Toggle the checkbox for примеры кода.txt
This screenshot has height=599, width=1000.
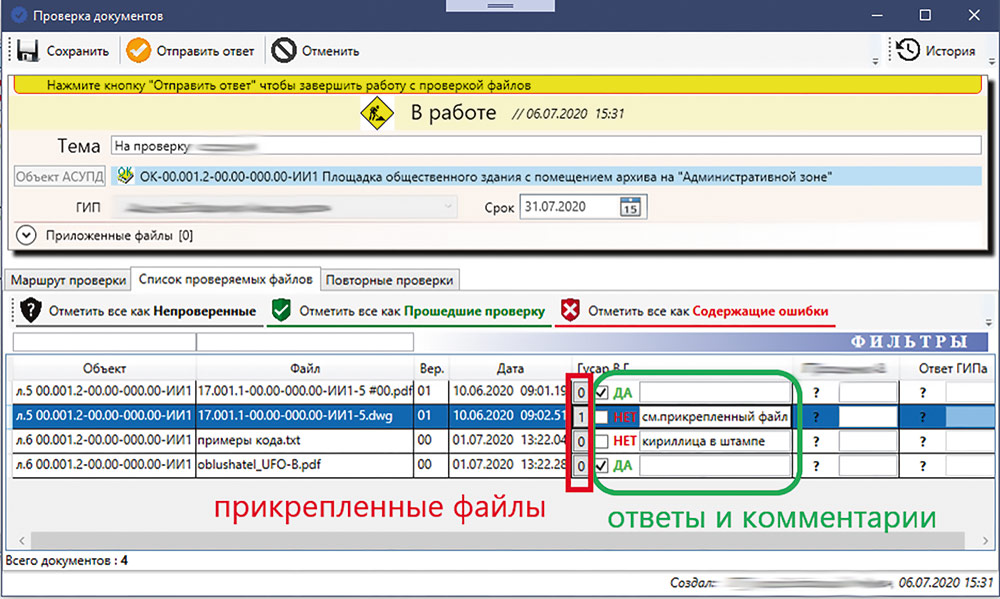(x=601, y=441)
